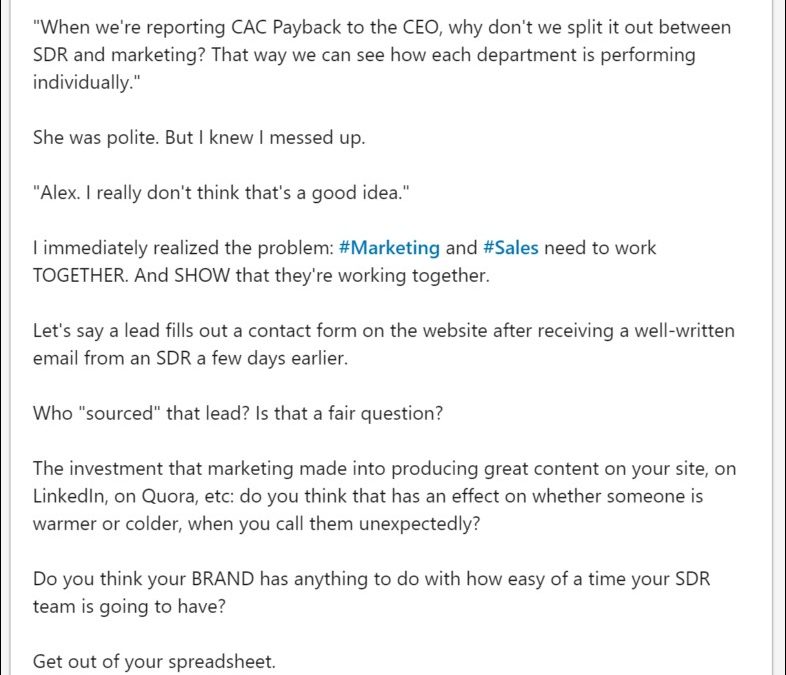Click the word "unexpectedly" in the post

click(424, 523)
